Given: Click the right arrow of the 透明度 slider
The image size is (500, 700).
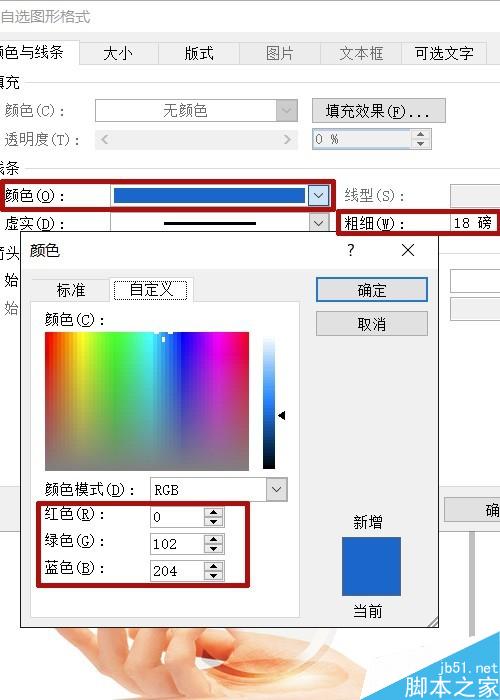Looking at the screenshot, I should [288, 139].
